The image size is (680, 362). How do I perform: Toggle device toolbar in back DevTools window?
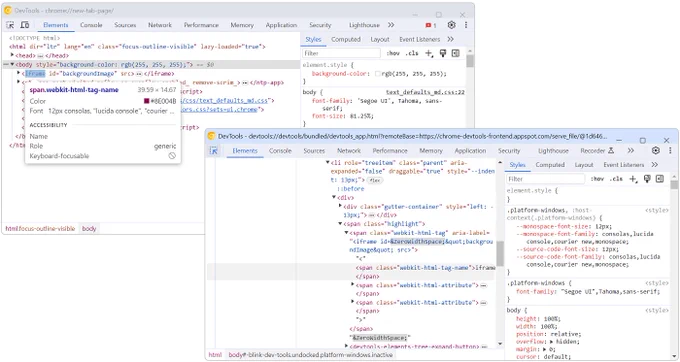pos(25,25)
